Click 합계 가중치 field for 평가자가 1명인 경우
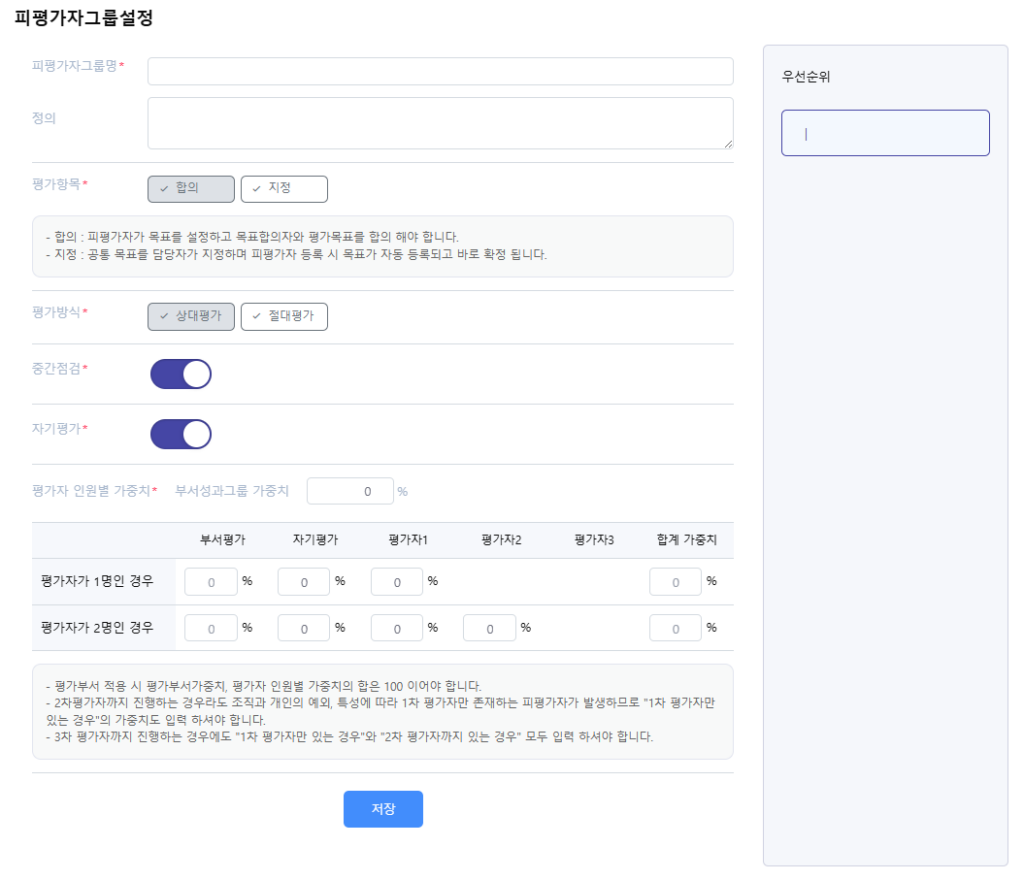Screen dimensions: 1024x880 [675, 582]
